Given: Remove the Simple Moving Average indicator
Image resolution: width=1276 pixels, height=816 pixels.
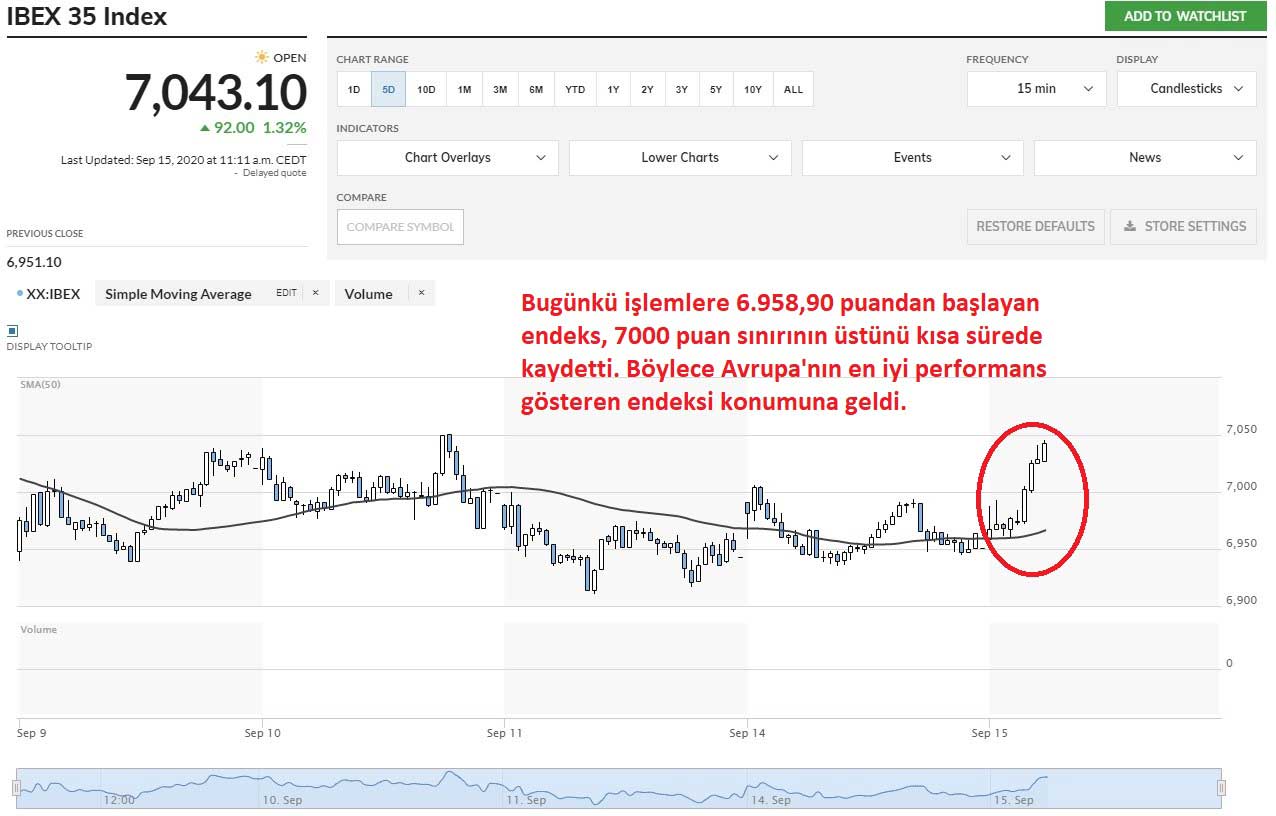Looking at the screenshot, I should coord(315,293).
